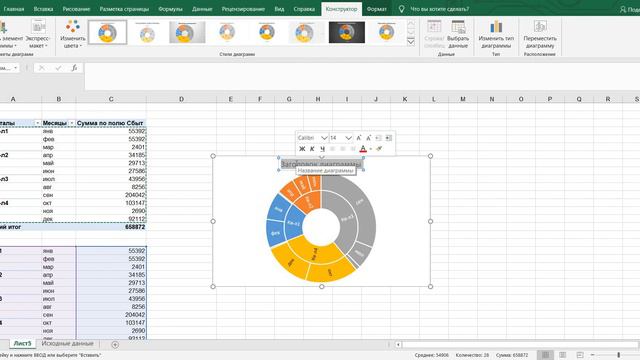Viewport: 640px width, 360px height.
Task: Click the increase font size icon in mini toolbar
Action: (x=359, y=138)
